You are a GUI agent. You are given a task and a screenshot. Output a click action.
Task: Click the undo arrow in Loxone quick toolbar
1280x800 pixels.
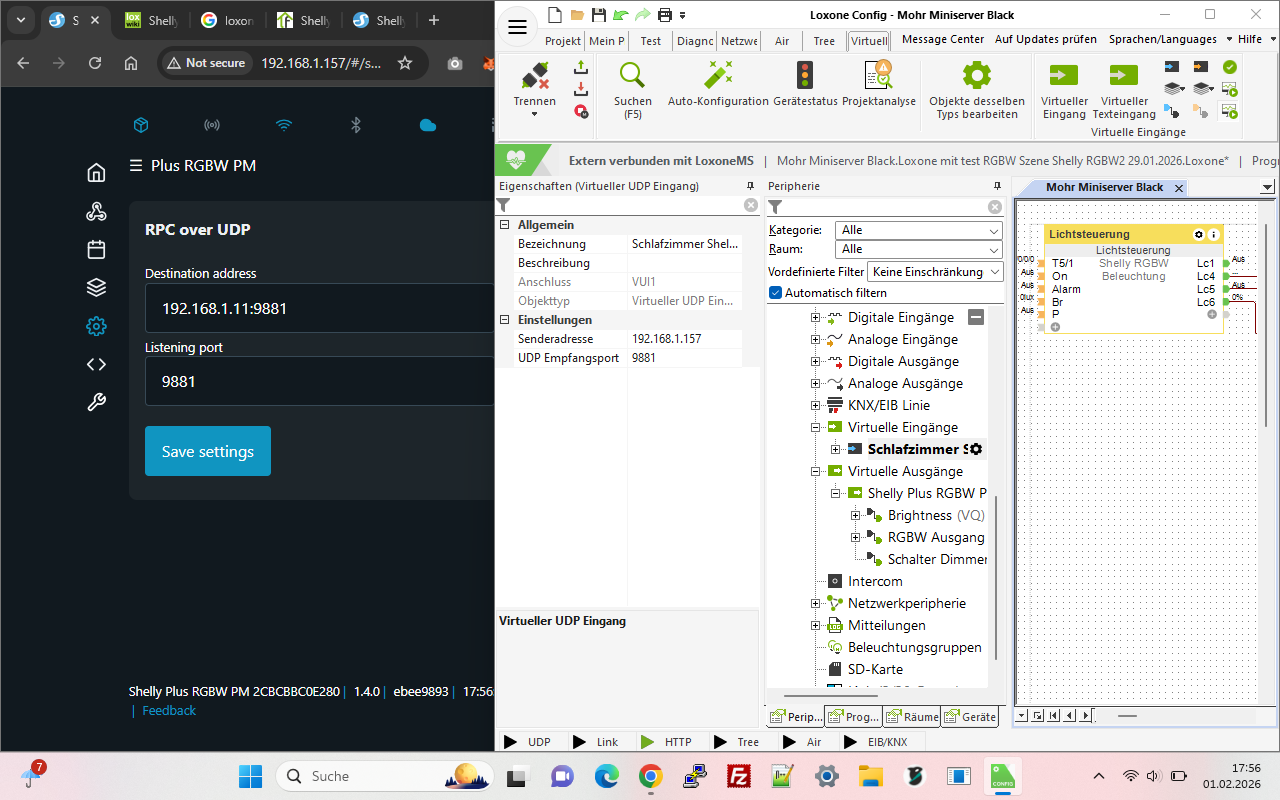point(620,14)
